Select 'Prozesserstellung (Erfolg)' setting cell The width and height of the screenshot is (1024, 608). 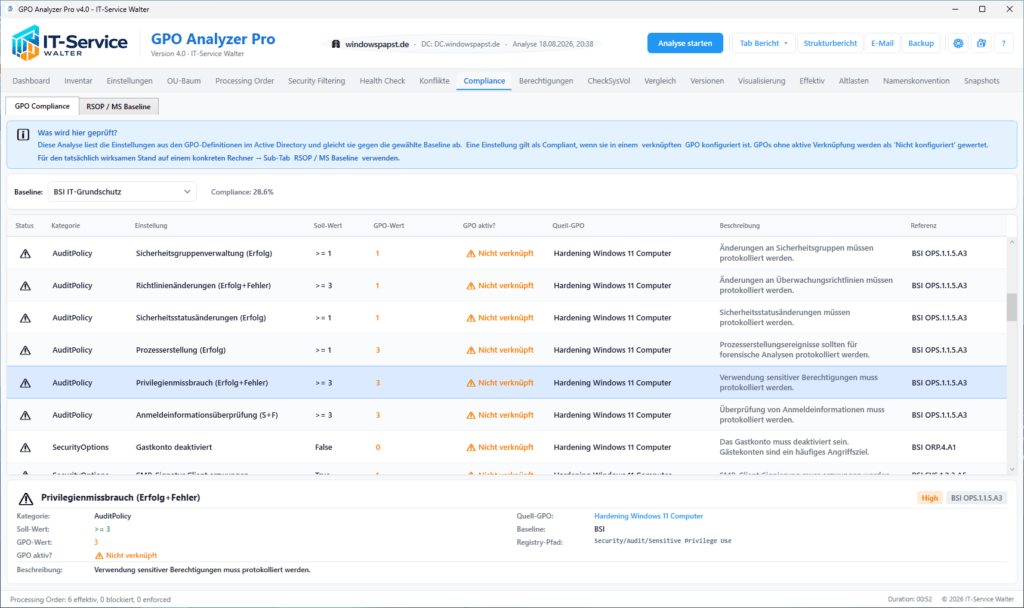[x=181, y=350]
